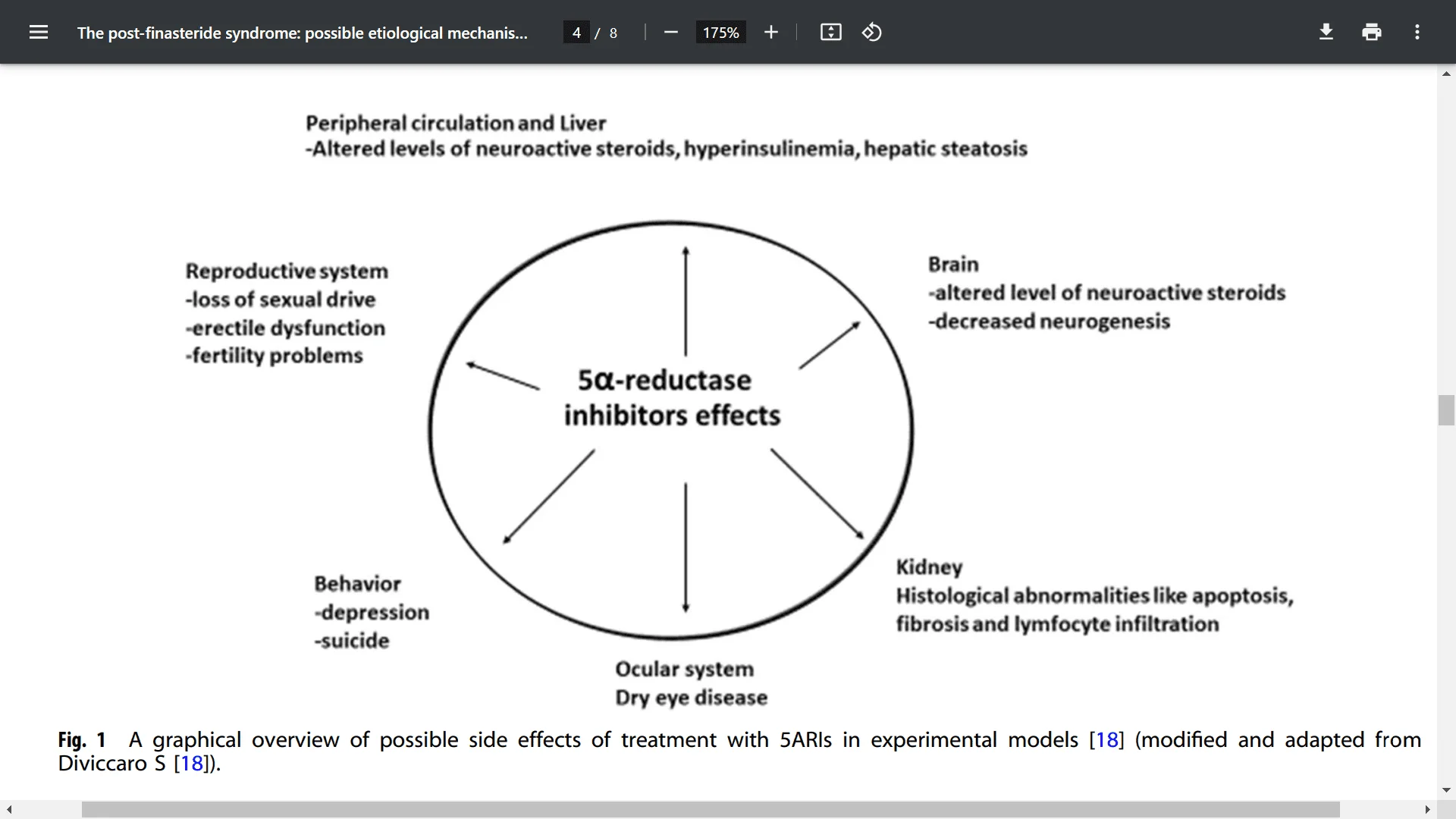Click the fit to page icon
The height and width of the screenshot is (819, 1456).
click(831, 32)
